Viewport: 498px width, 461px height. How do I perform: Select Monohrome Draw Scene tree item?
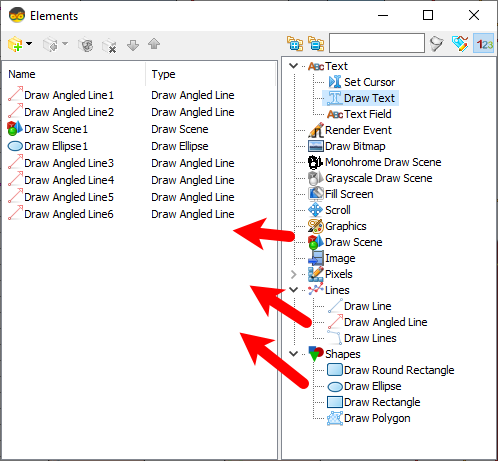[x=383, y=162]
